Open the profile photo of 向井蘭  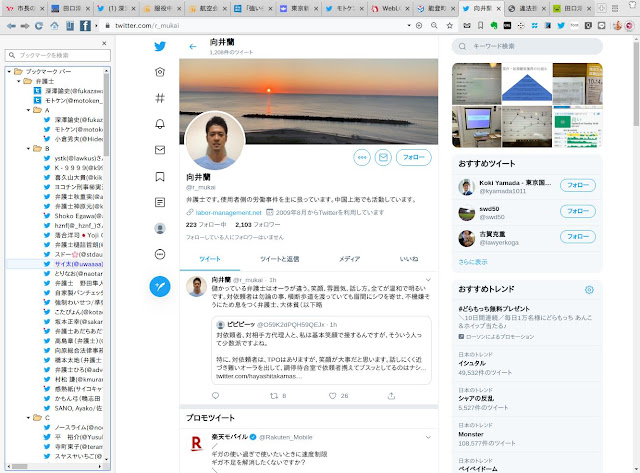pyautogui.click(x=215, y=141)
